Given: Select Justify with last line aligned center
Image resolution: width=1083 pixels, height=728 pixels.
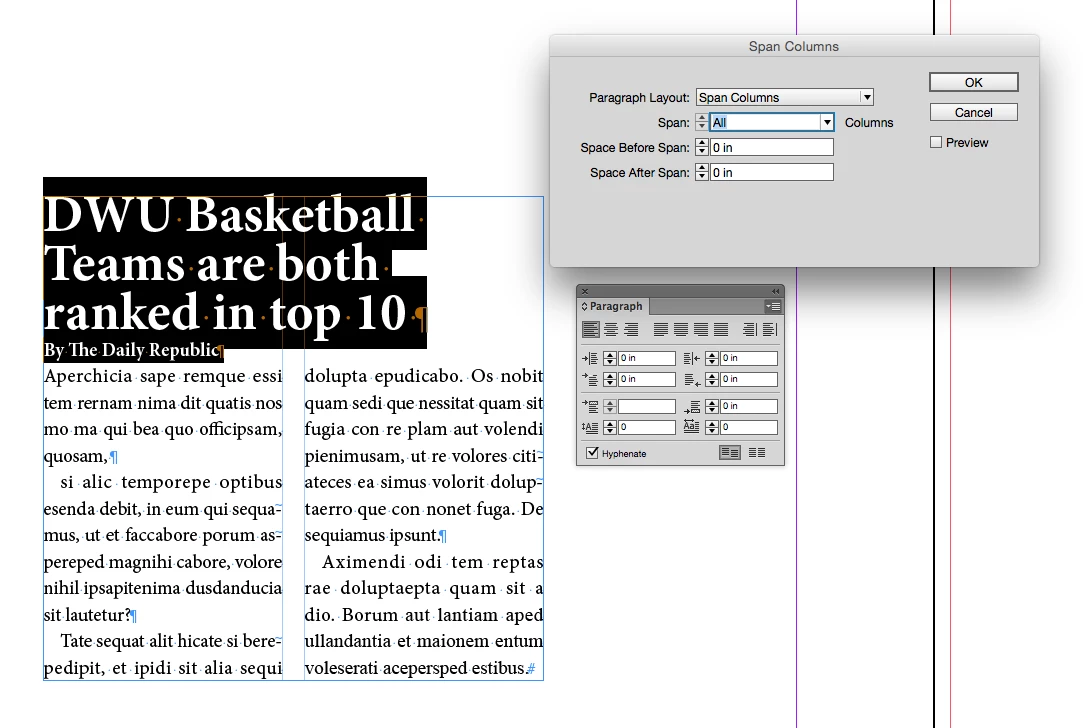Looking at the screenshot, I should click(x=681, y=329).
